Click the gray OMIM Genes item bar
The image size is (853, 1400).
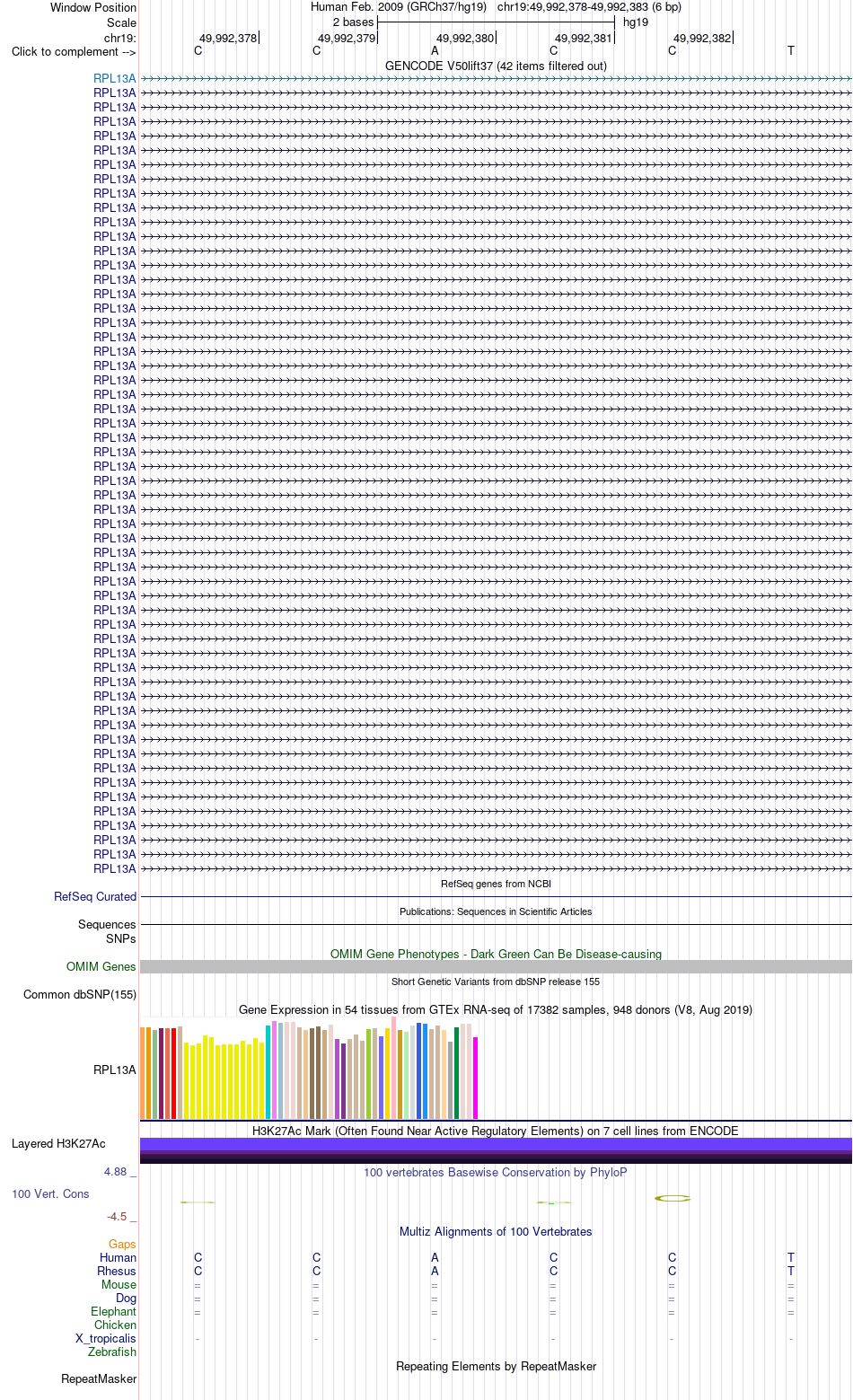[x=496, y=967]
